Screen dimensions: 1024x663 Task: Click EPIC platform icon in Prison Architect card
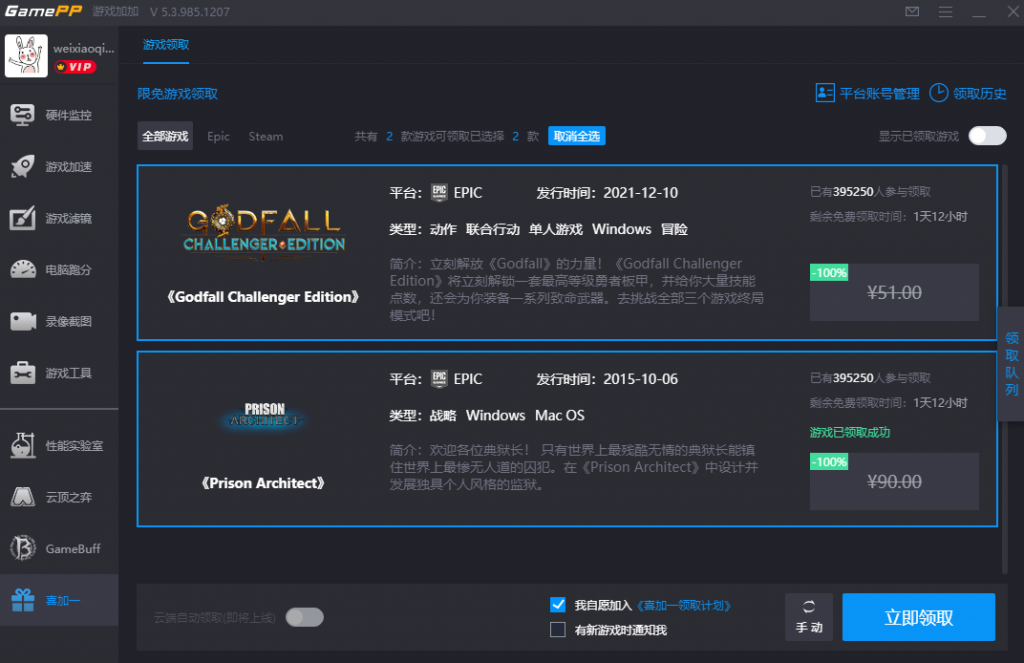(x=439, y=379)
